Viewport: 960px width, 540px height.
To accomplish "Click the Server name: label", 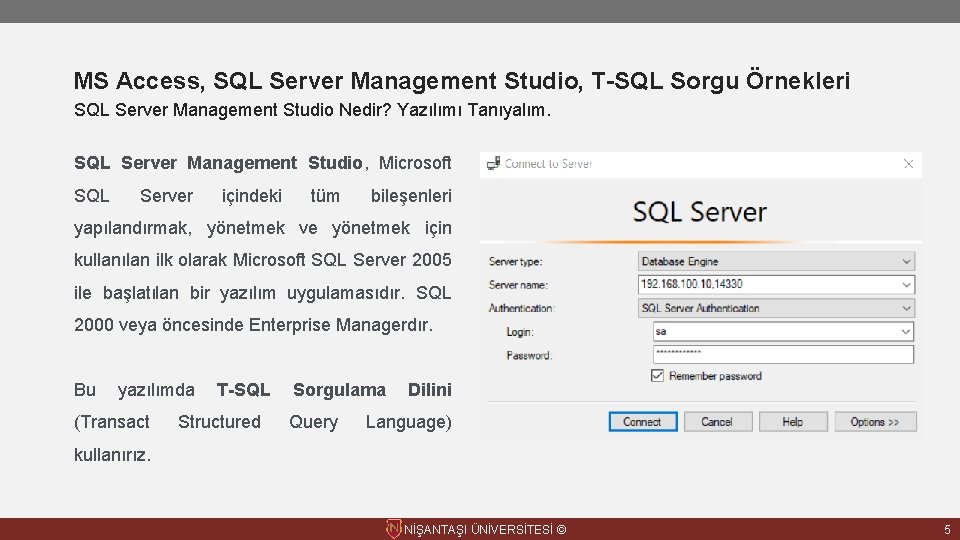I will 519,285.
